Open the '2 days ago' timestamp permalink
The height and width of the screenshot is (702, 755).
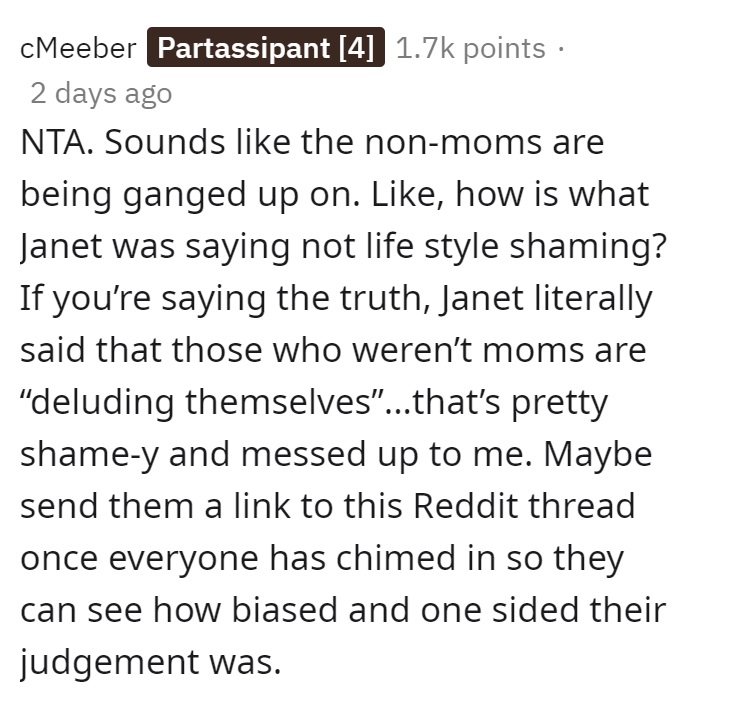pyautogui.click(x=101, y=93)
